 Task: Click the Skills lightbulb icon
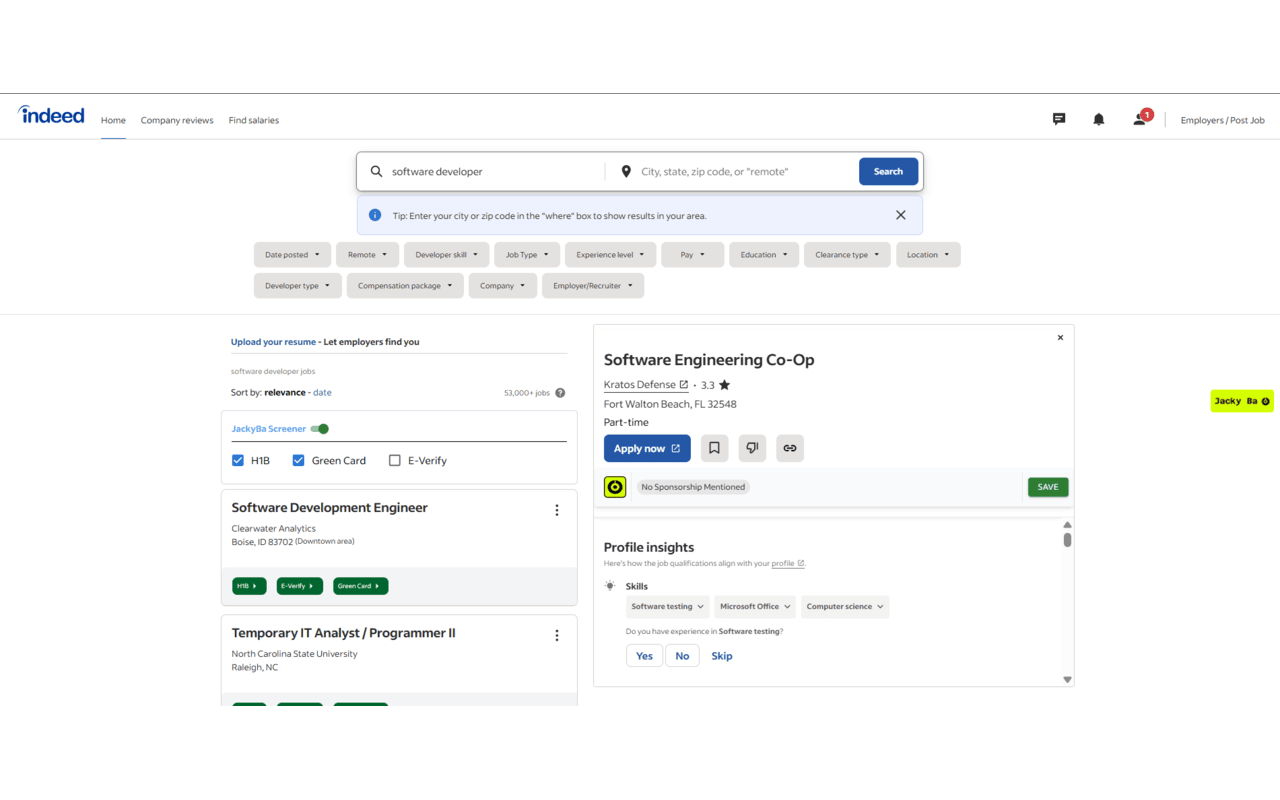[610, 586]
